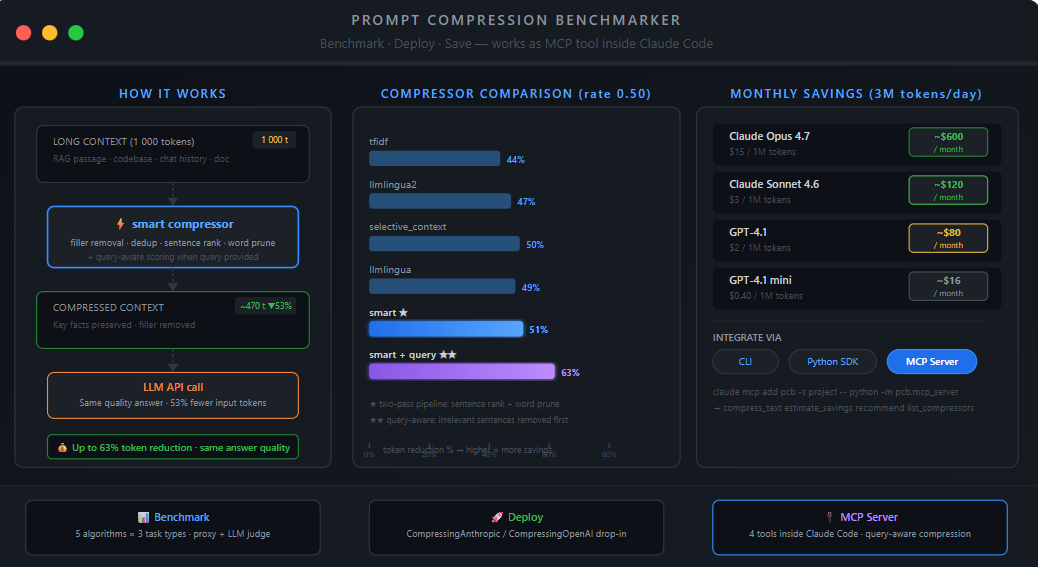
Task: Click the smart compressor box
Action: point(173,237)
